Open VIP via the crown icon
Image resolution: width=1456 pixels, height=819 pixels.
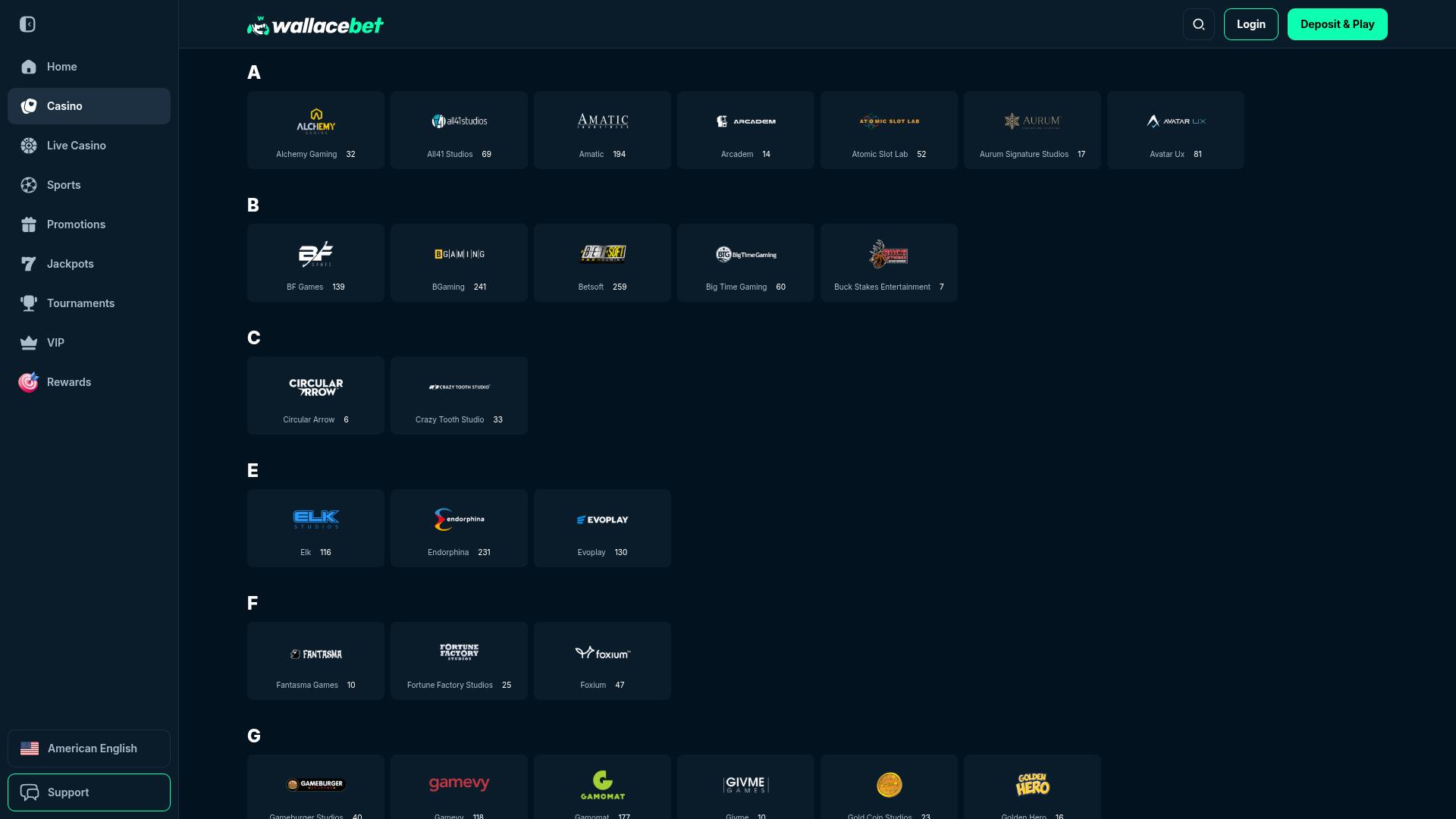point(29,343)
